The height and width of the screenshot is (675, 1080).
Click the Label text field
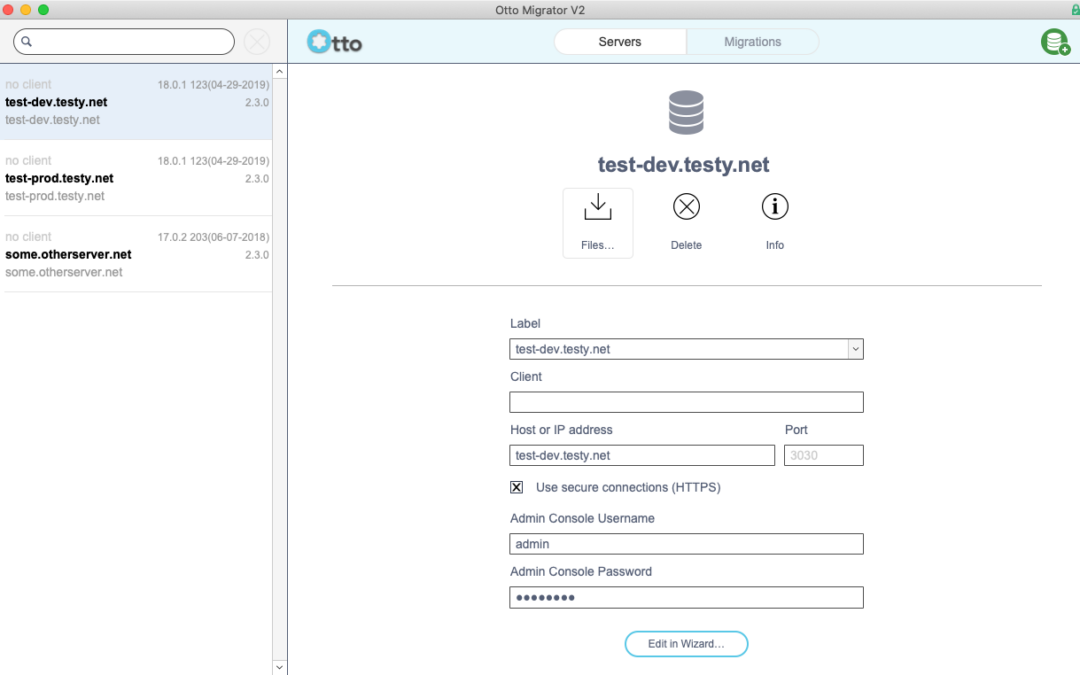679,349
